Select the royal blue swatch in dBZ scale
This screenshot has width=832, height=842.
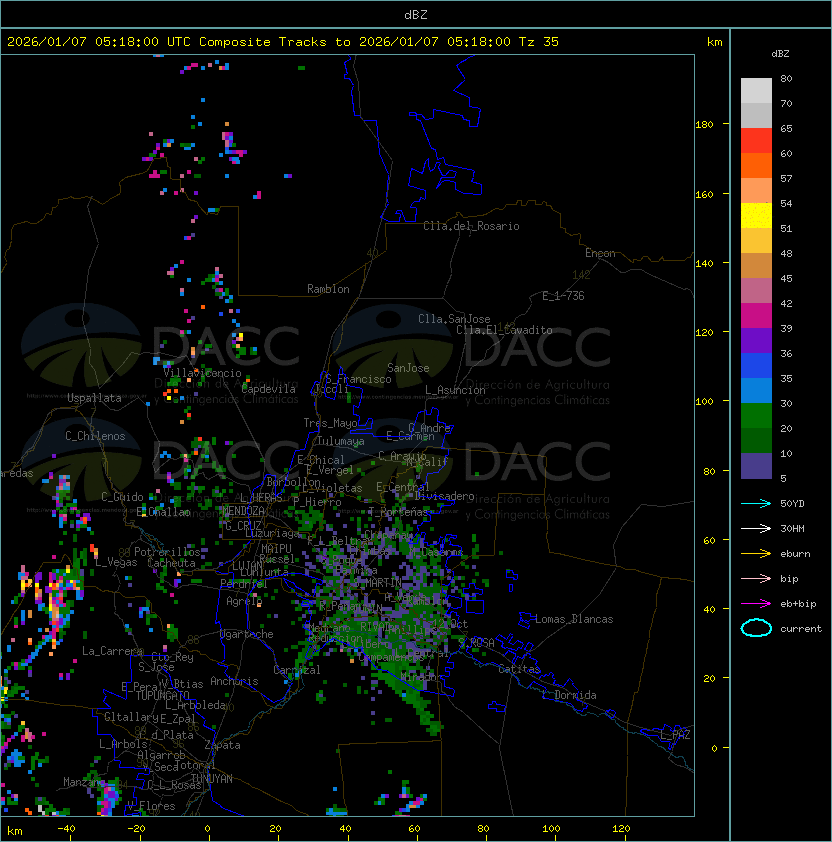click(x=756, y=366)
